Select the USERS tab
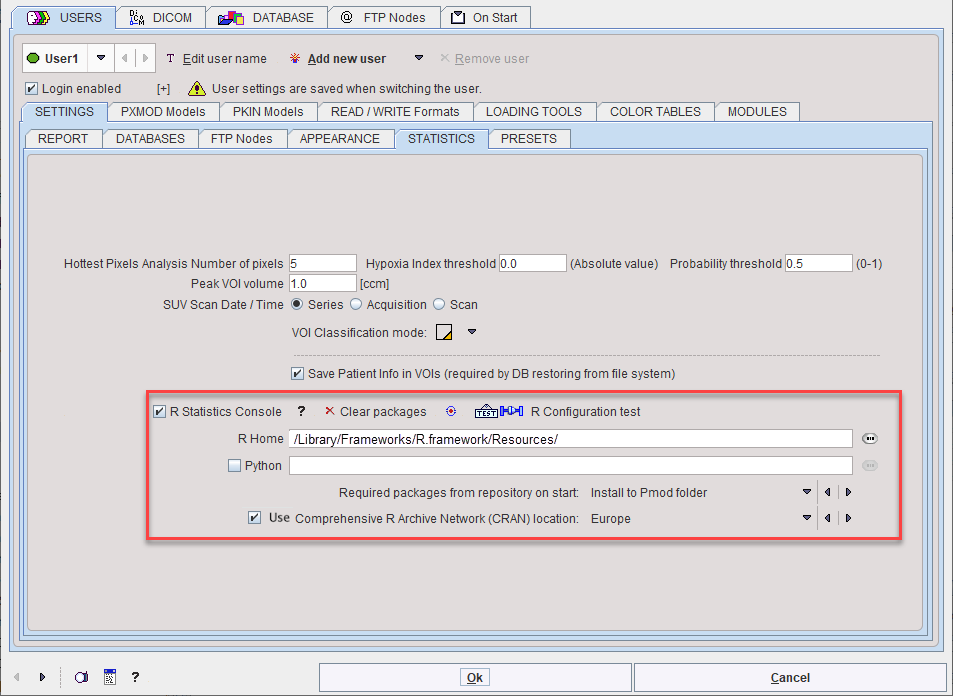This screenshot has height=696, width=953. coord(64,18)
